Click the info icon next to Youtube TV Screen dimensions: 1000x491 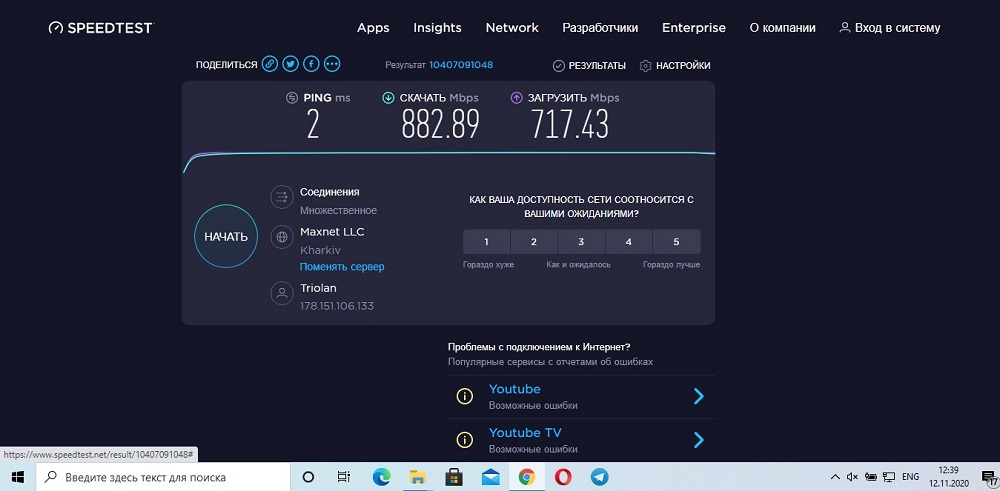465,439
